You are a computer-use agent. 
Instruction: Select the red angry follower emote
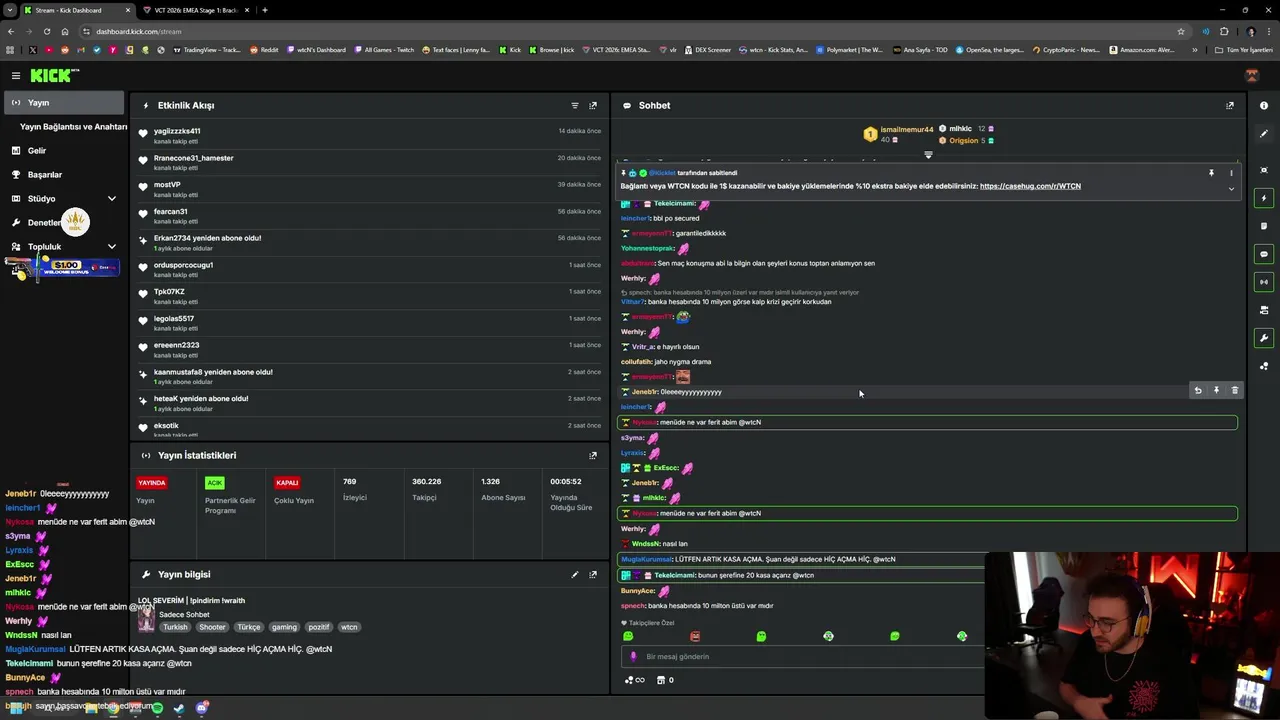tap(695, 636)
